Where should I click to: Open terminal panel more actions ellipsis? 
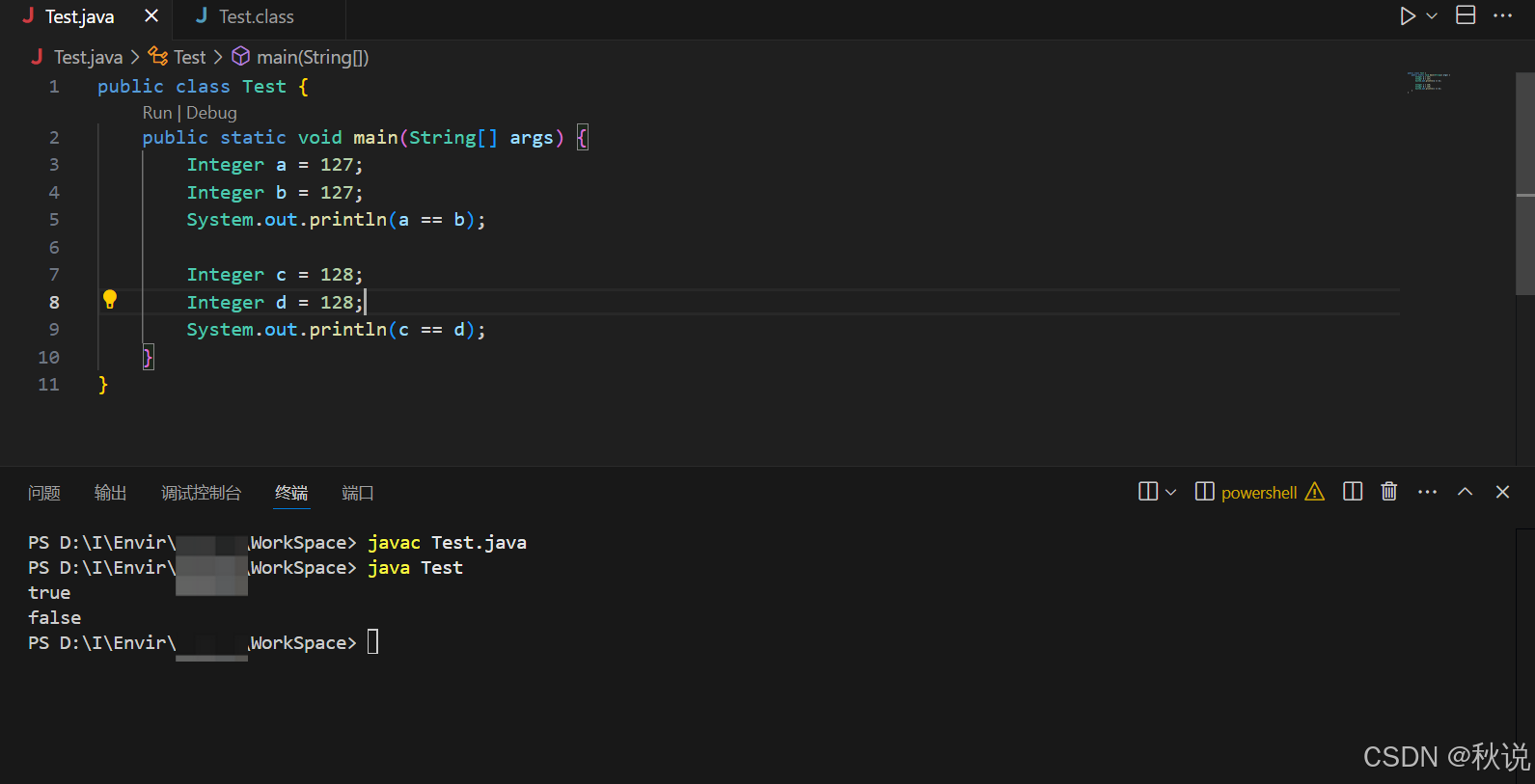[x=1428, y=492]
